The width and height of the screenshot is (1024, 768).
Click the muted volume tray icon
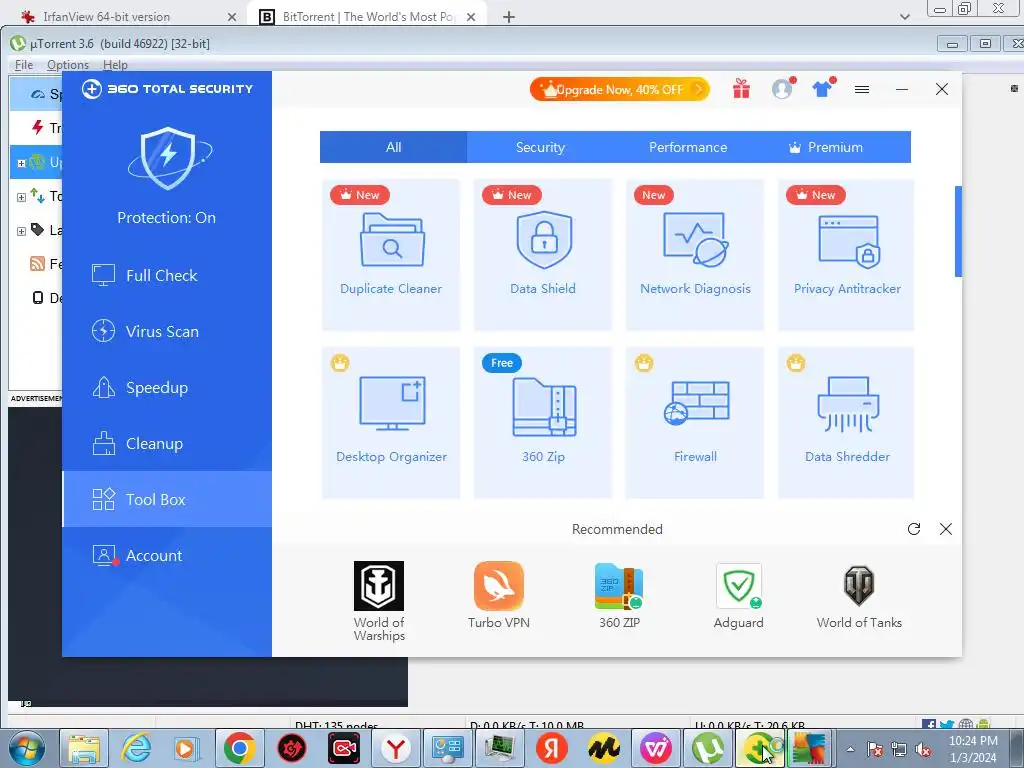click(923, 749)
